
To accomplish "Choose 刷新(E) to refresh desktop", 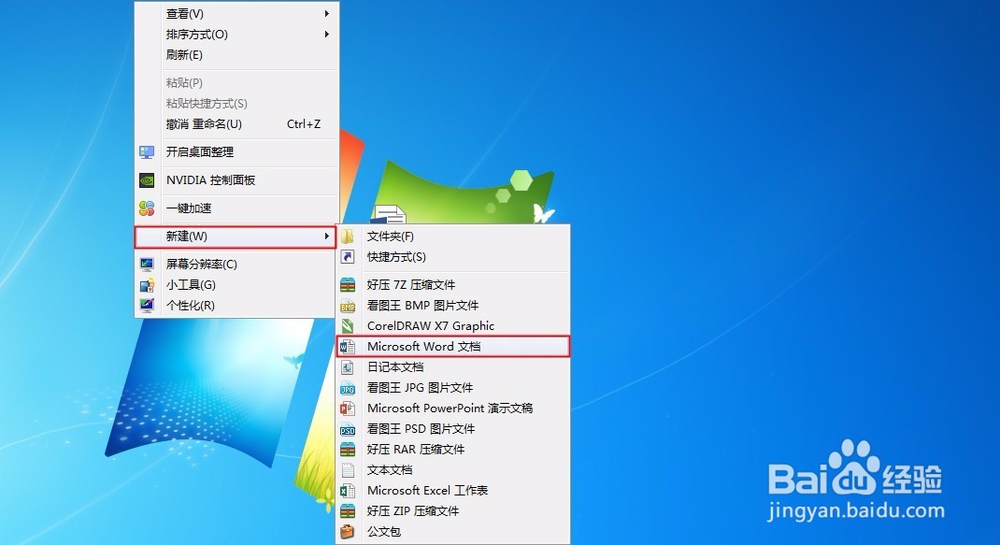I will [236, 55].
